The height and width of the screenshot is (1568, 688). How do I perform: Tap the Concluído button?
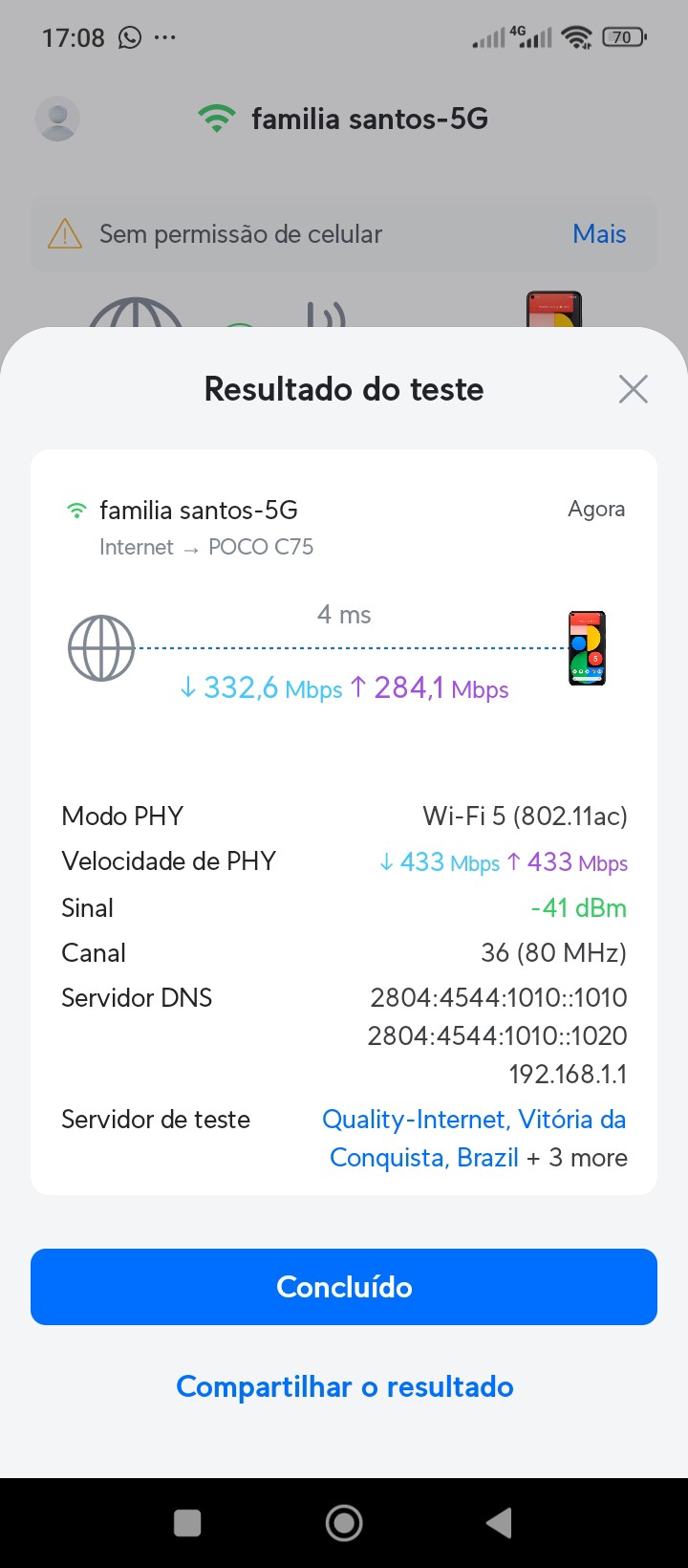[344, 1287]
